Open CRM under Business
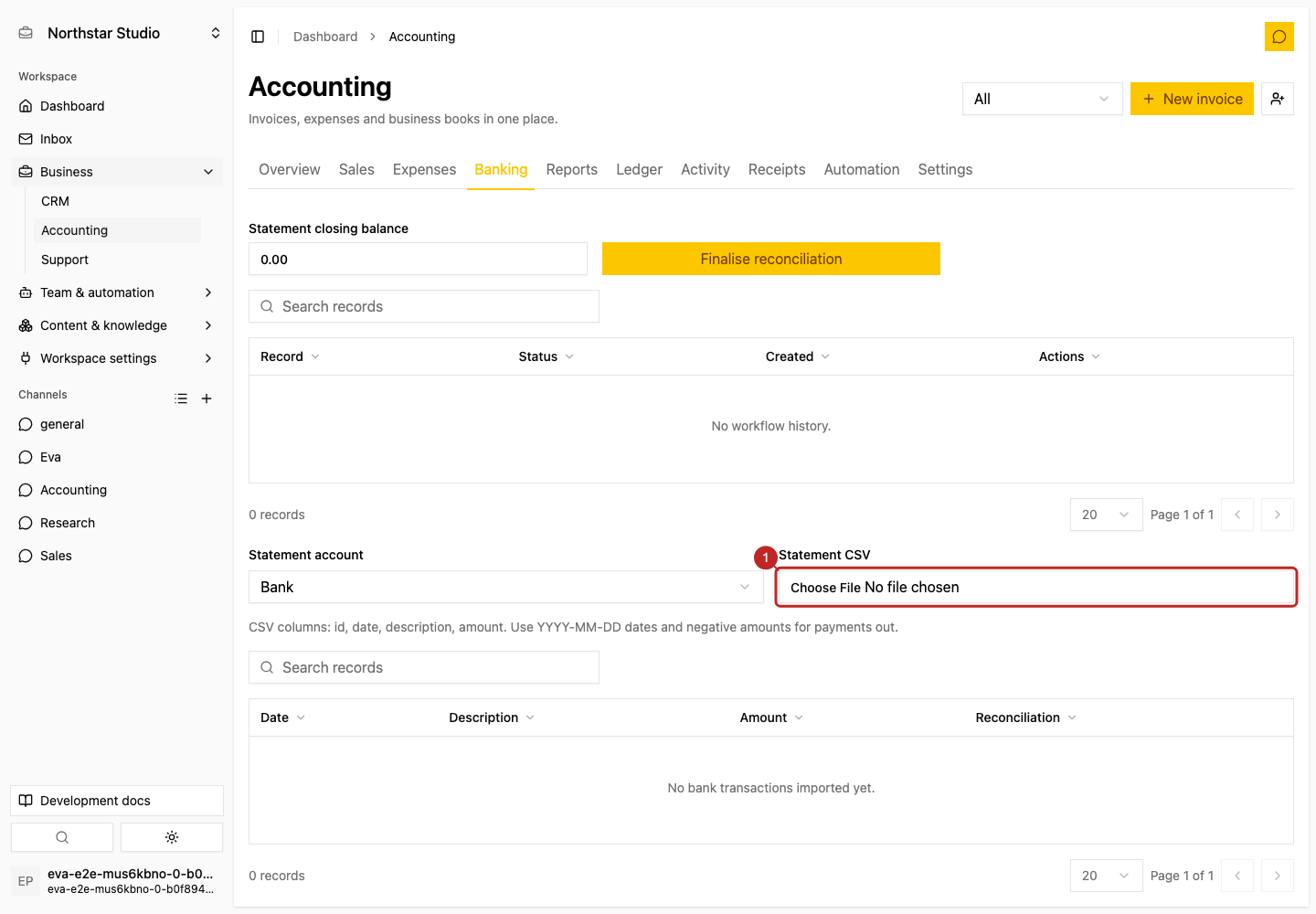Image resolution: width=1316 pixels, height=914 pixels. [x=117, y=201]
